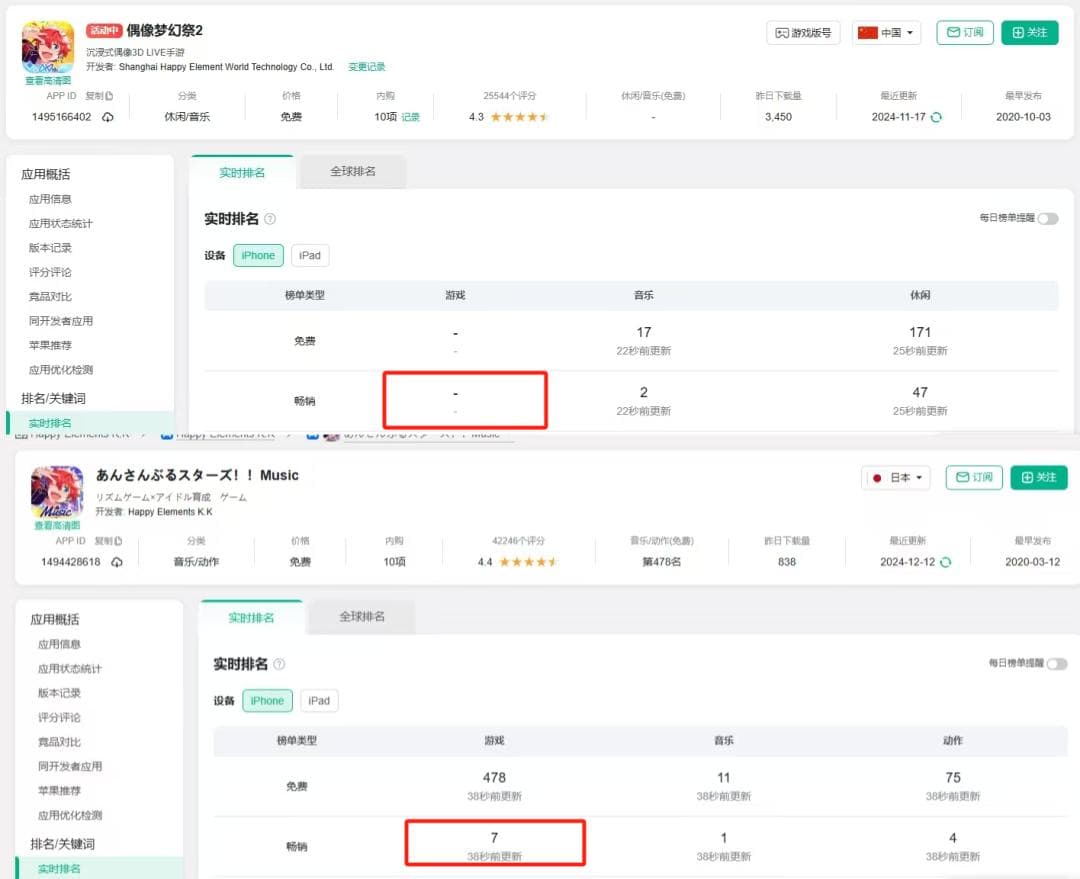Switch to 全球排名 tab in lower panel
This screenshot has width=1080, height=879.
(x=362, y=617)
